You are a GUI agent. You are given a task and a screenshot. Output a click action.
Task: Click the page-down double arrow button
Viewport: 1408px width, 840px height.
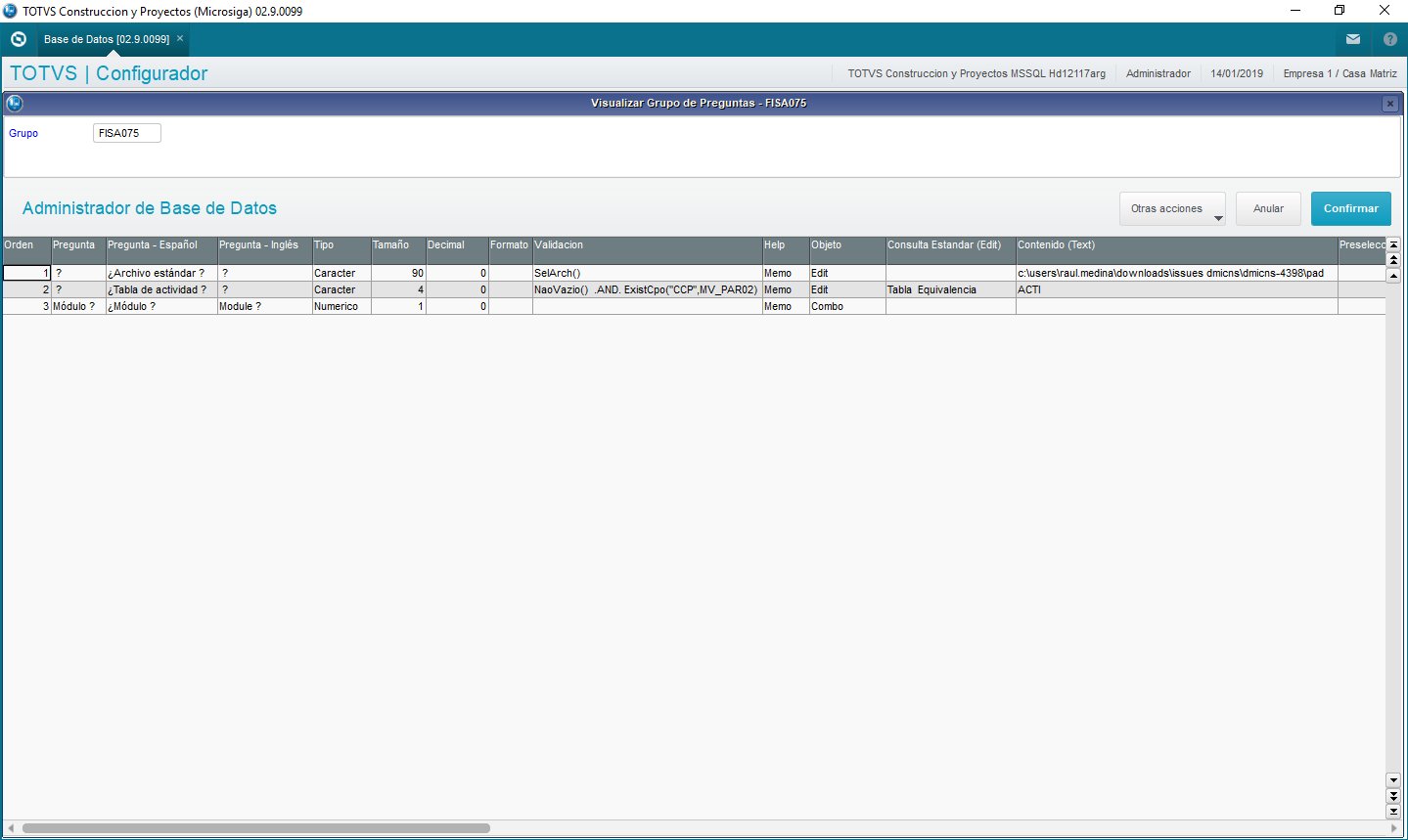pyautogui.click(x=1393, y=796)
